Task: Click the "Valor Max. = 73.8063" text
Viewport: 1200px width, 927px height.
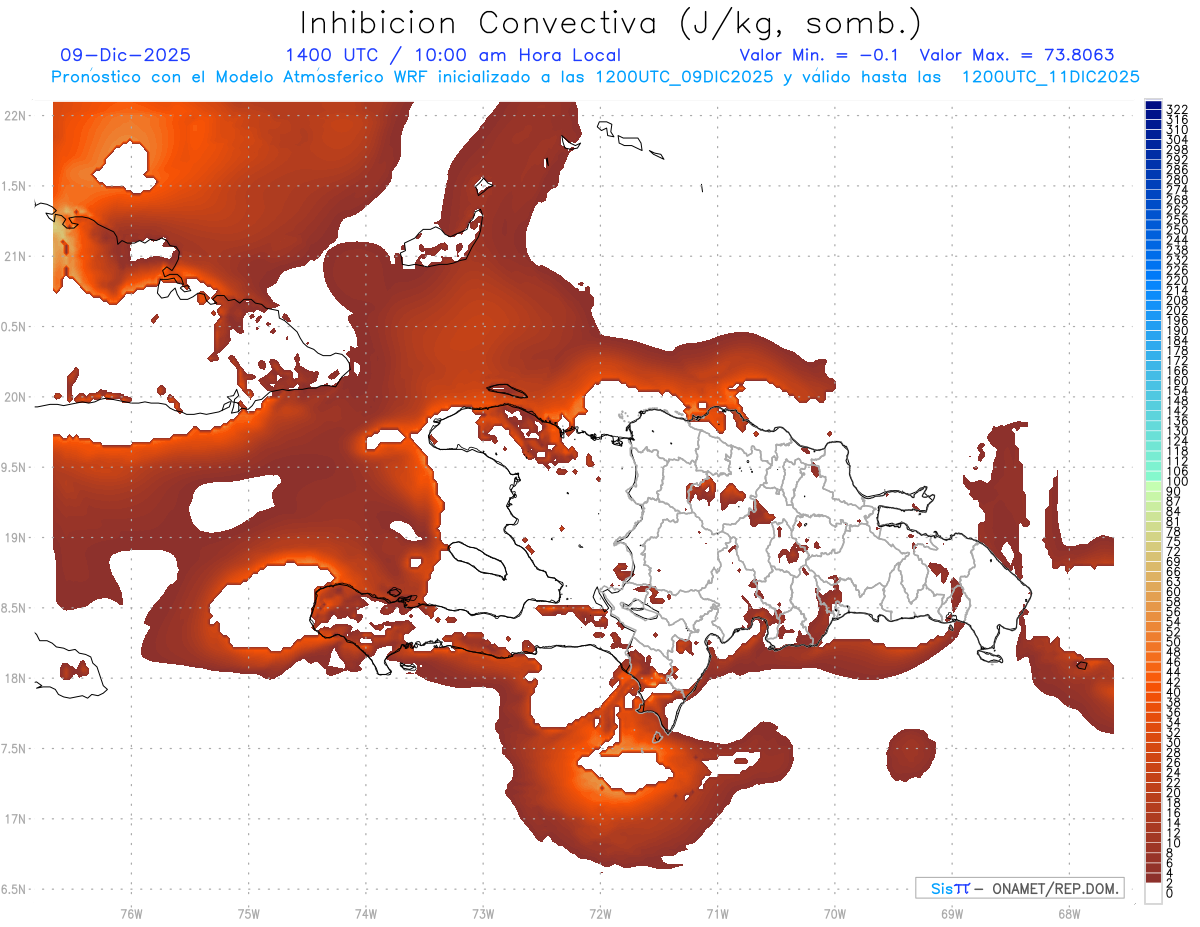Action: point(1017,56)
